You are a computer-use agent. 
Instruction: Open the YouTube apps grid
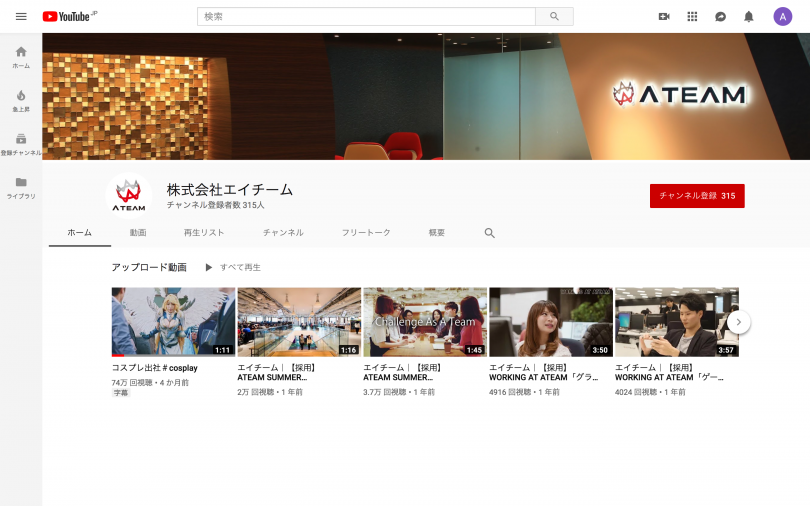click(692, 17)
